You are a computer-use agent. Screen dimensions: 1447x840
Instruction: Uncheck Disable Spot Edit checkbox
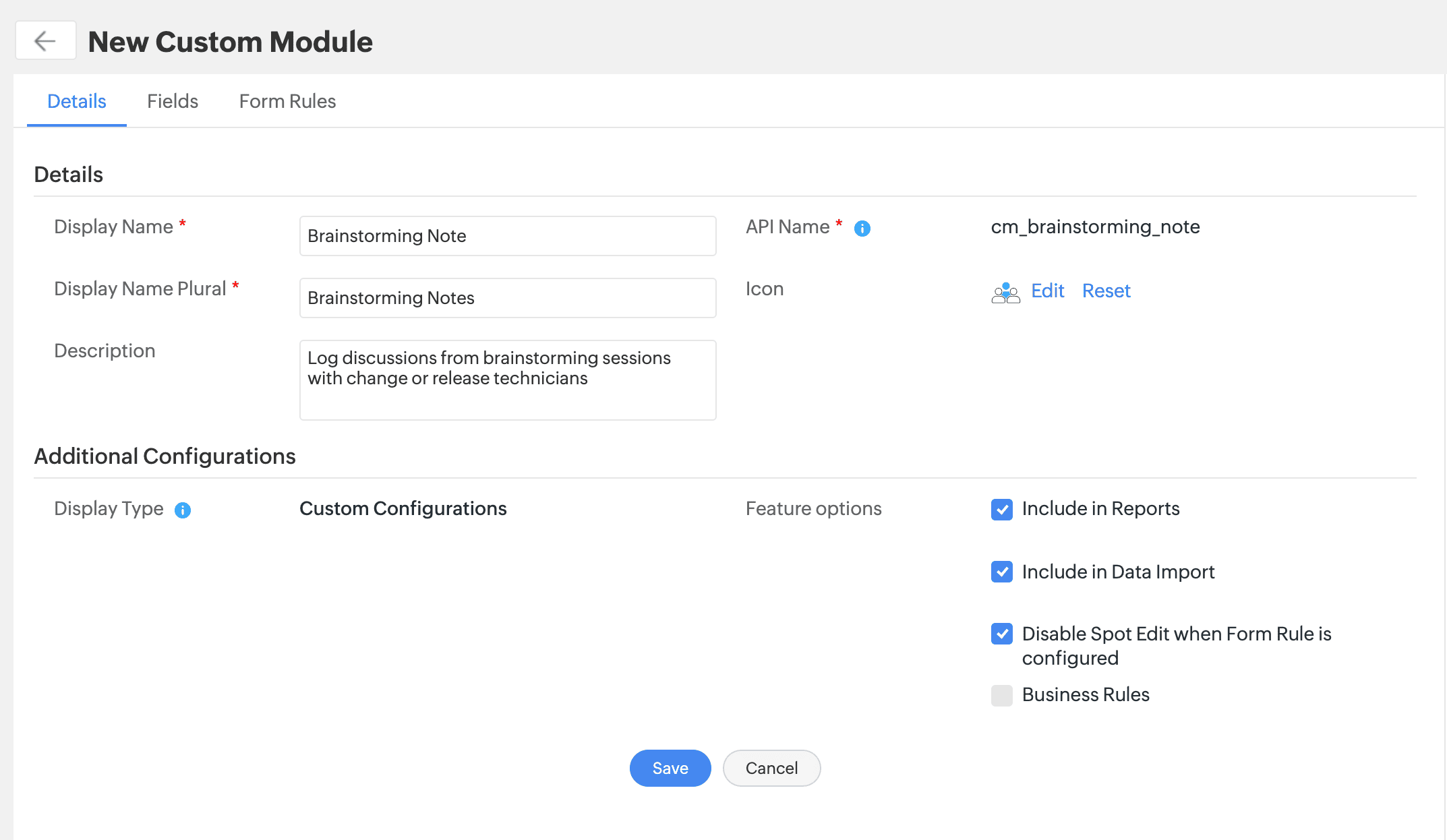[1001, 634]
